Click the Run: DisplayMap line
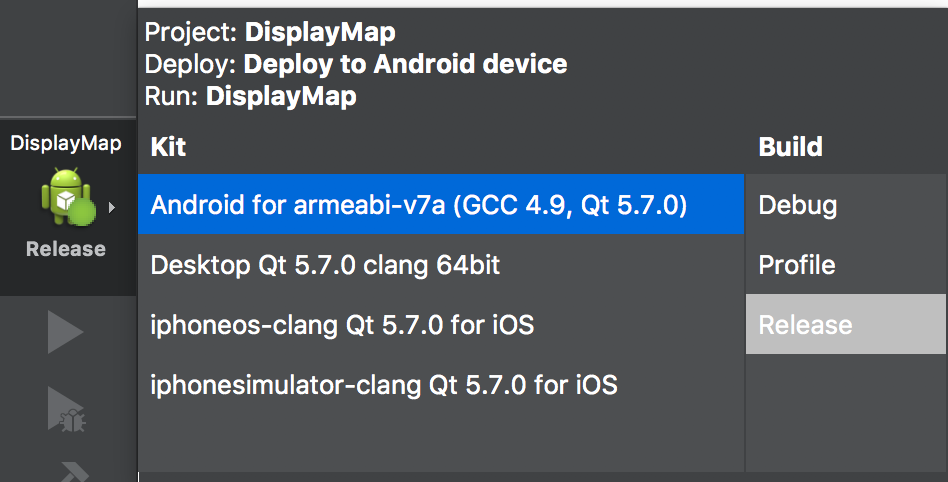948x482 pixels. pyautogui.click(x=250, y=97)
